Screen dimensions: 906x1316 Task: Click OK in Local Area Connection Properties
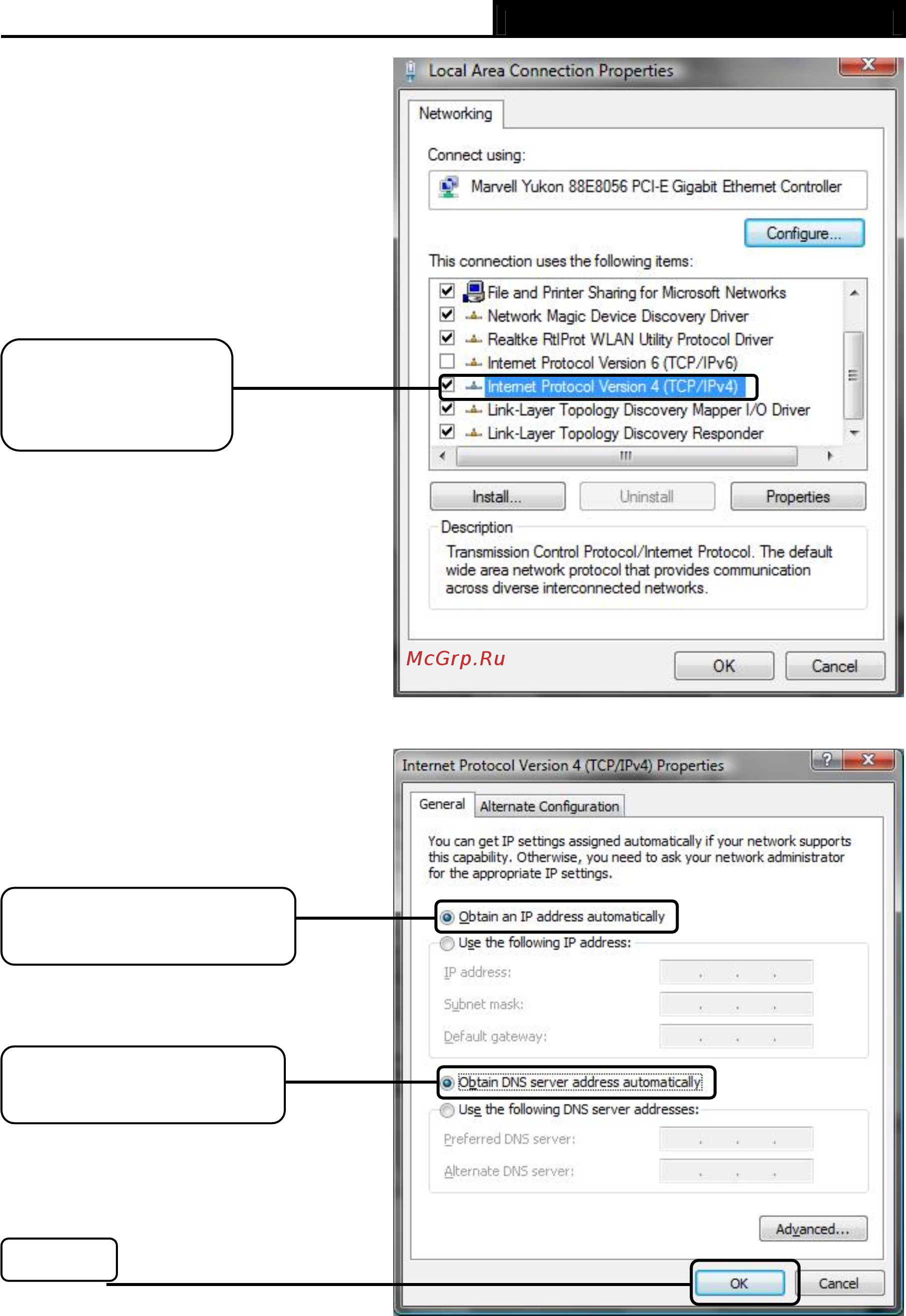724,666
